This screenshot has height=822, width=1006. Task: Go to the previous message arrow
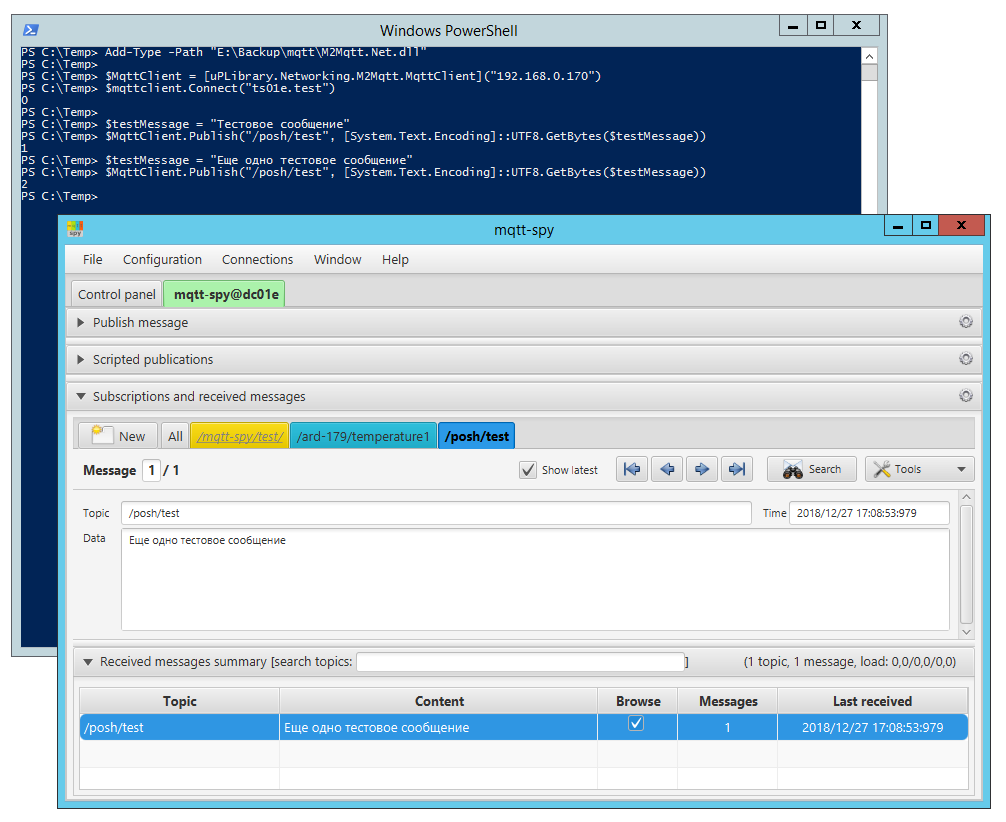coord(667,469)
